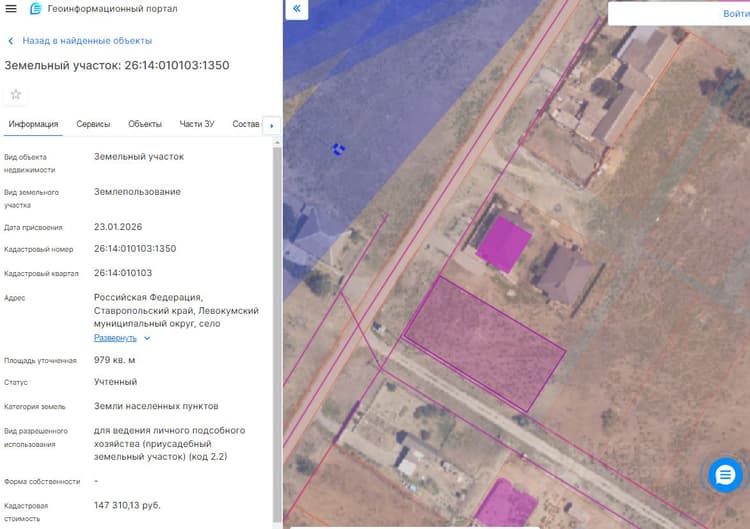The image size is (750, 529).
Task: Click cadastral cost 147 310,13 руб.
Action: [x=127, y=506]
